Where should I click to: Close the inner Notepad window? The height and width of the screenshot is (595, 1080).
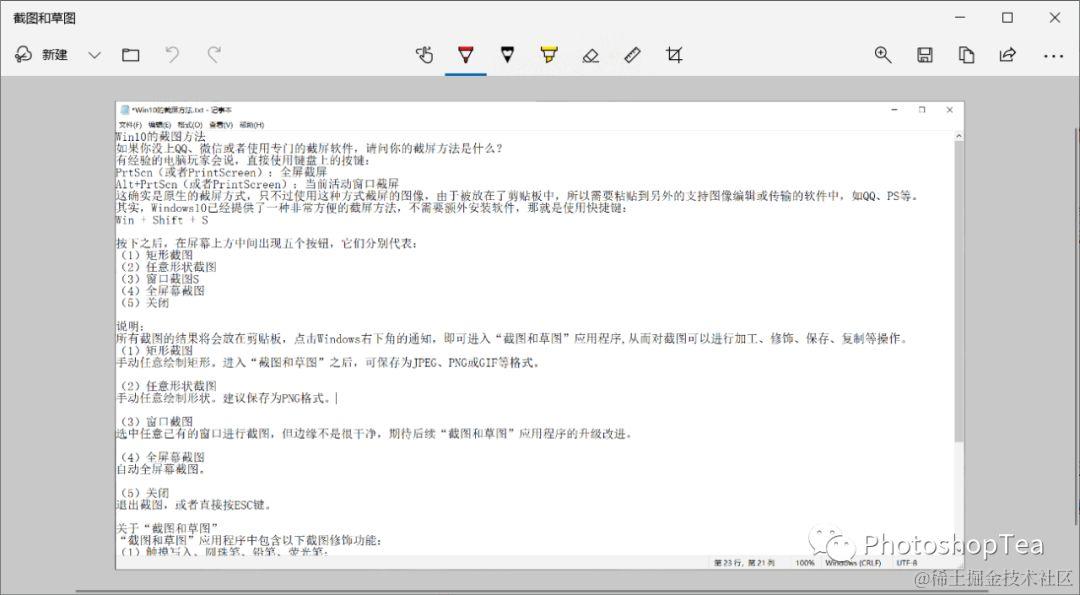point(950,109)
